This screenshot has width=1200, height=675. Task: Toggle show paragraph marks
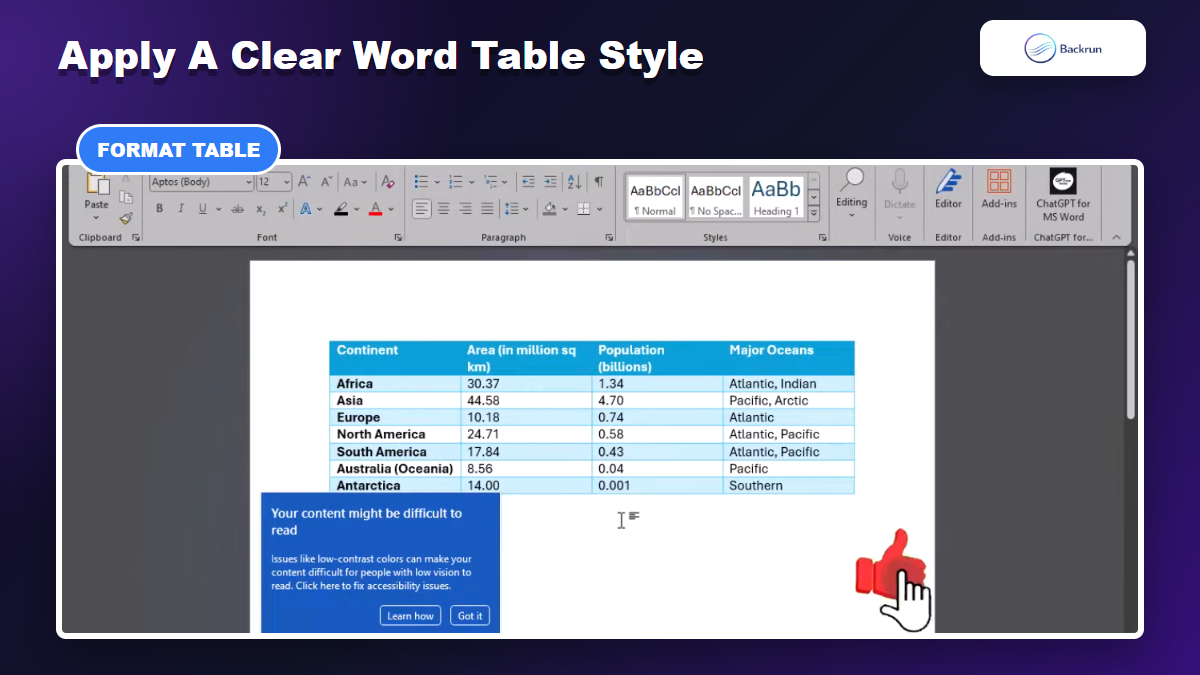[598, 182]
